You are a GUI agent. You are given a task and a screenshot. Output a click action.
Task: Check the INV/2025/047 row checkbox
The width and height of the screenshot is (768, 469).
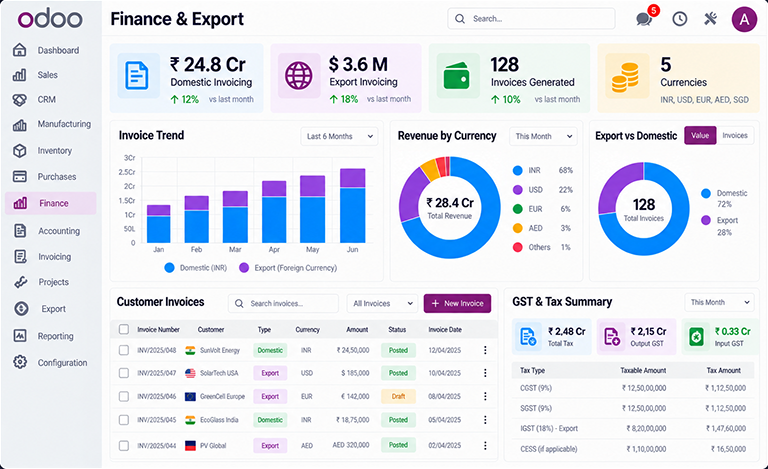pyautogui.click(x=124, y=373)
